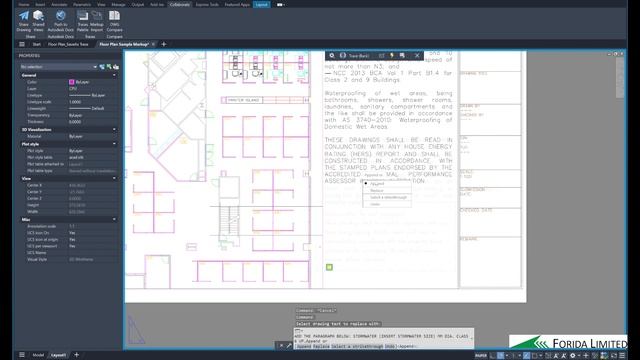The height and width of the screenshot is (360, 640).
Task: Open the Featured Apps tab
Action: [x=237, y=4]
